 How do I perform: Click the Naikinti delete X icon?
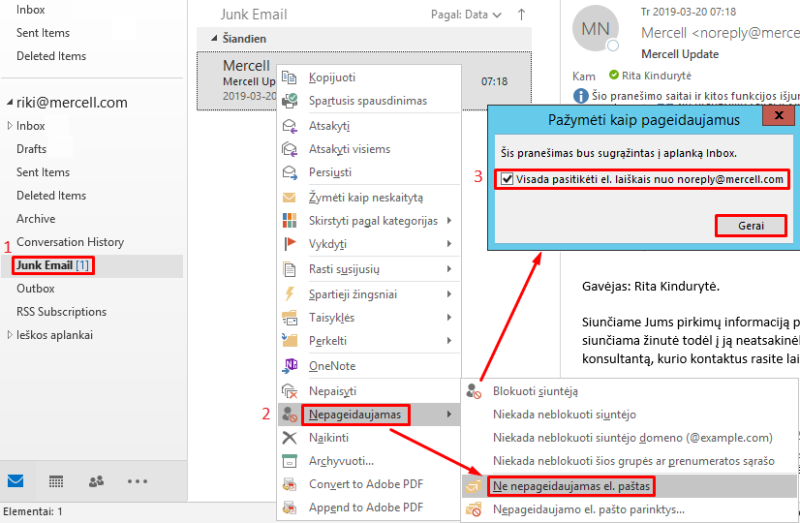pos(289,438)
